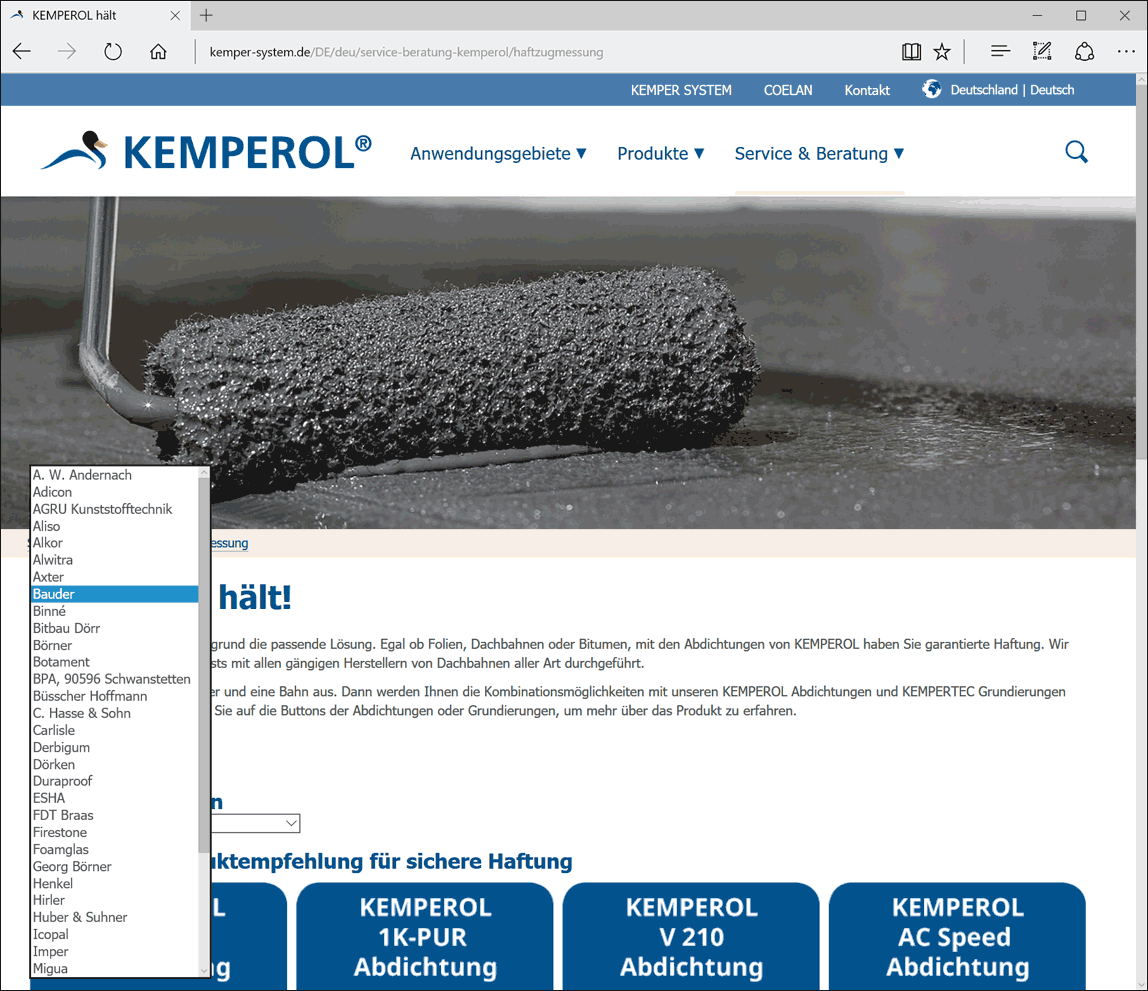The width and height of the screenshot is (1148, 991).
Task: Open the Service & Beratung menu
Action: coord(819,154)
